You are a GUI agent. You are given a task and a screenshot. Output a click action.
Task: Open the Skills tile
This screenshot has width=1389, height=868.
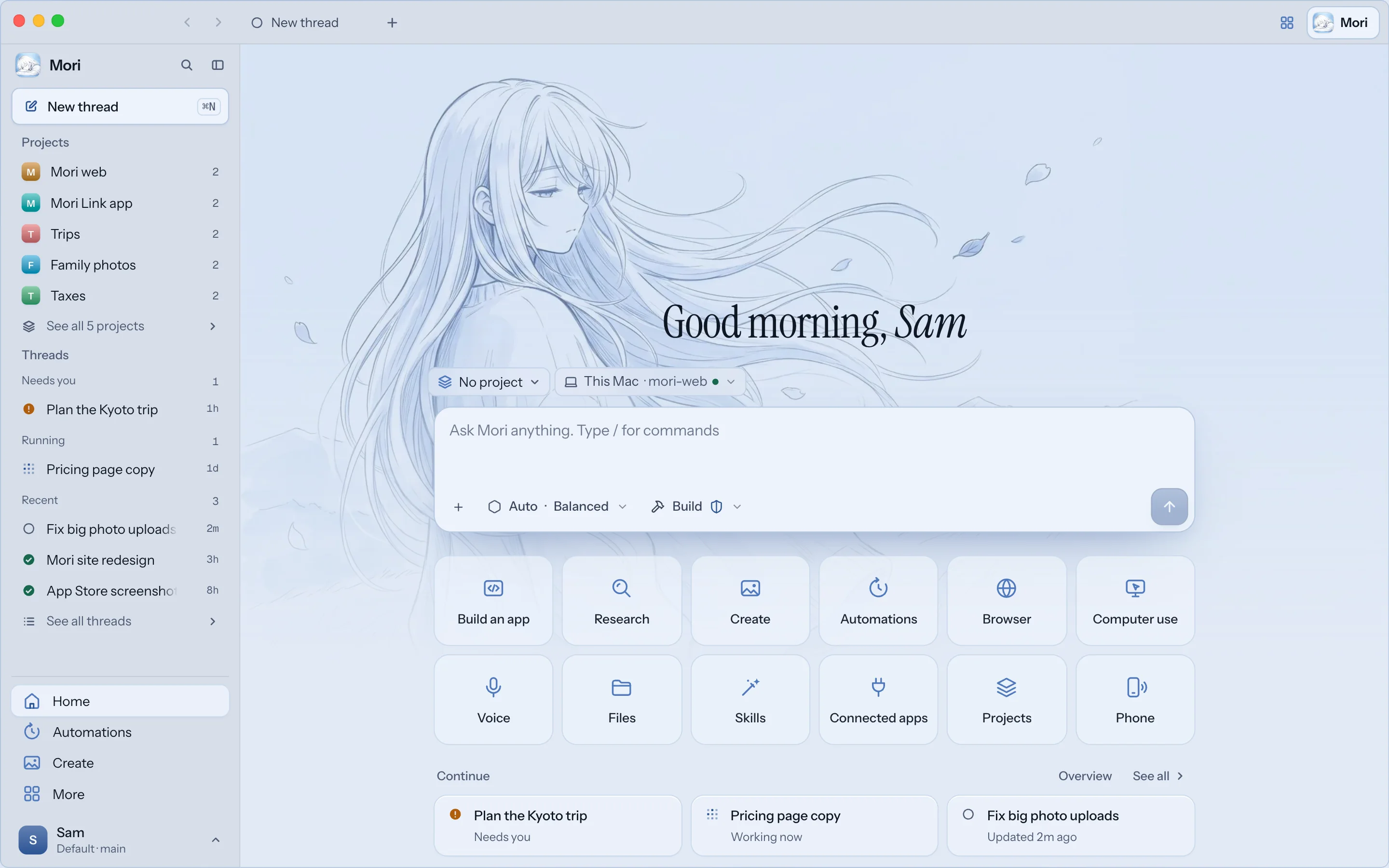coord(750,699)
